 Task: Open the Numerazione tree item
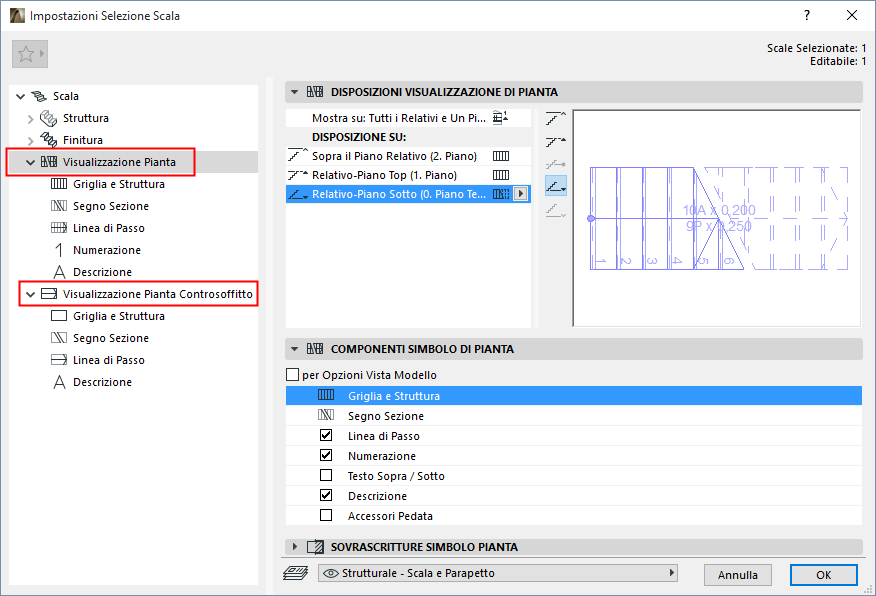click(x=107, y=250)
